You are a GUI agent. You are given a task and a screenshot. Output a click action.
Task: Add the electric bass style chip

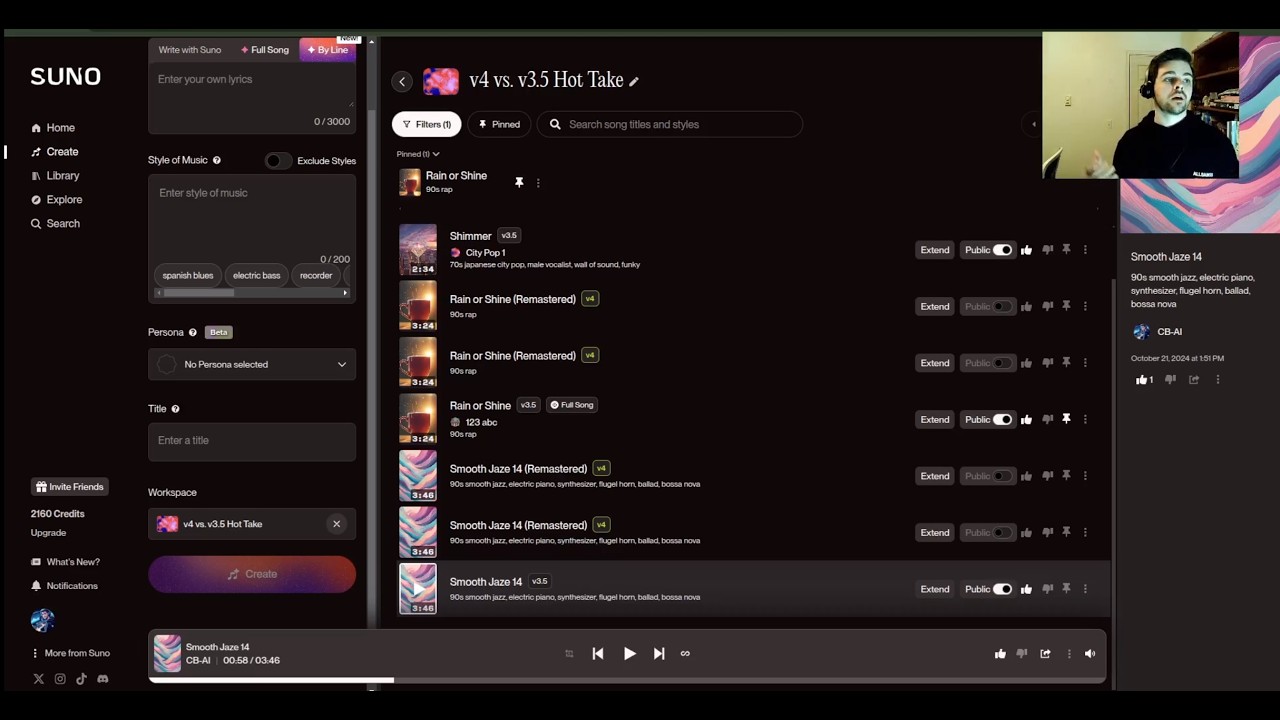[x=257, y=276]
